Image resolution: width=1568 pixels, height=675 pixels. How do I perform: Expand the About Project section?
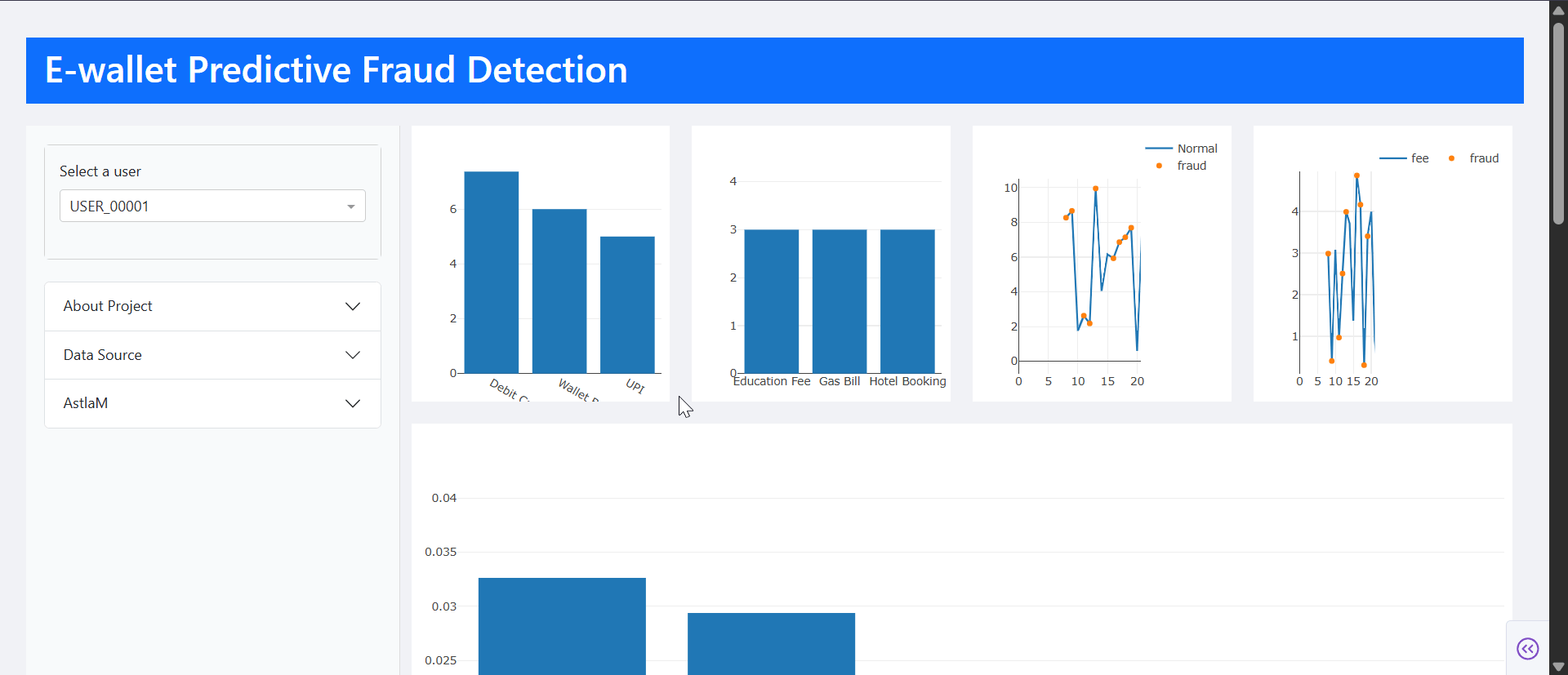click(212, 306)
